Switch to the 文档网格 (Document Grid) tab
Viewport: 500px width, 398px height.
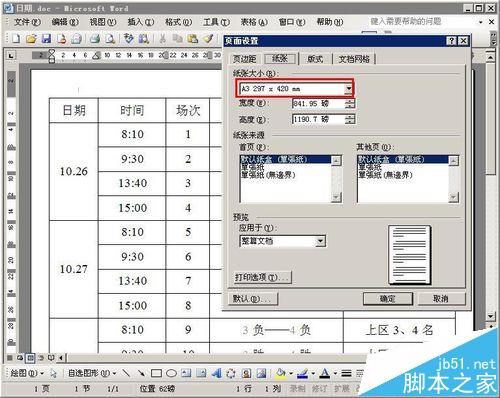tap(354, 59)
